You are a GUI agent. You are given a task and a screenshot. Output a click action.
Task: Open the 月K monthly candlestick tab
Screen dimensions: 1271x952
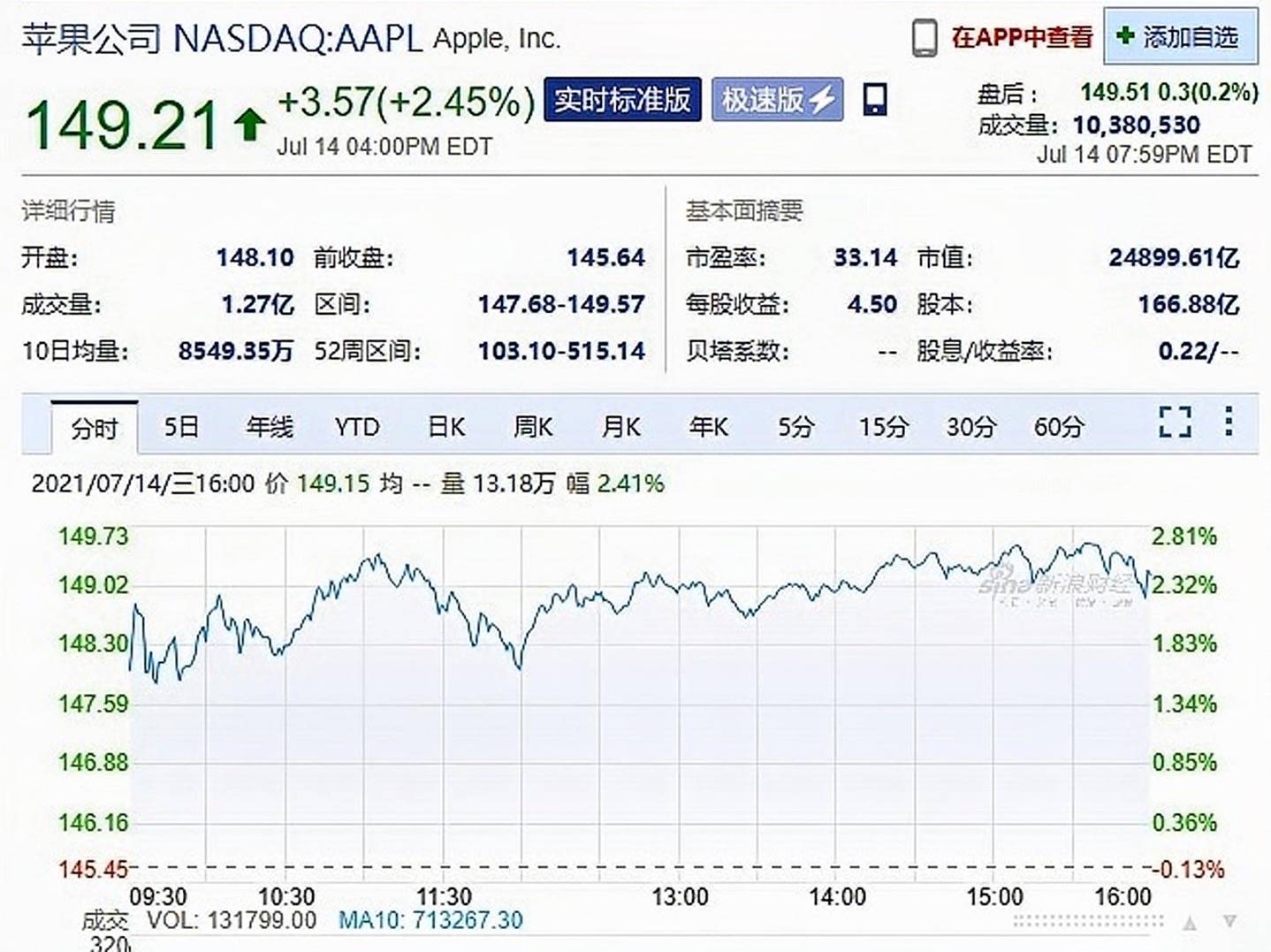pos(620,428)
